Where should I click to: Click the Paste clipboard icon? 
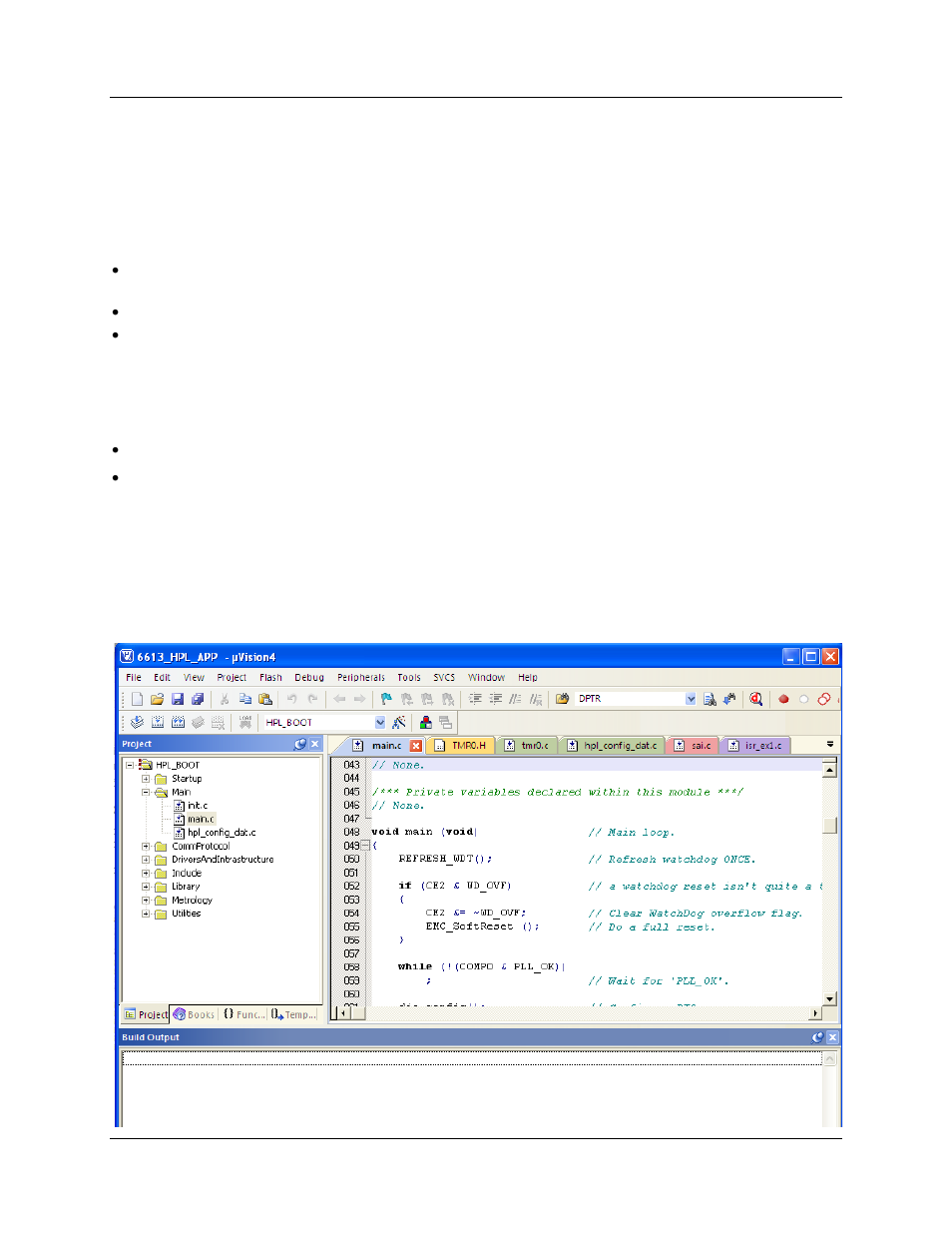264,699
